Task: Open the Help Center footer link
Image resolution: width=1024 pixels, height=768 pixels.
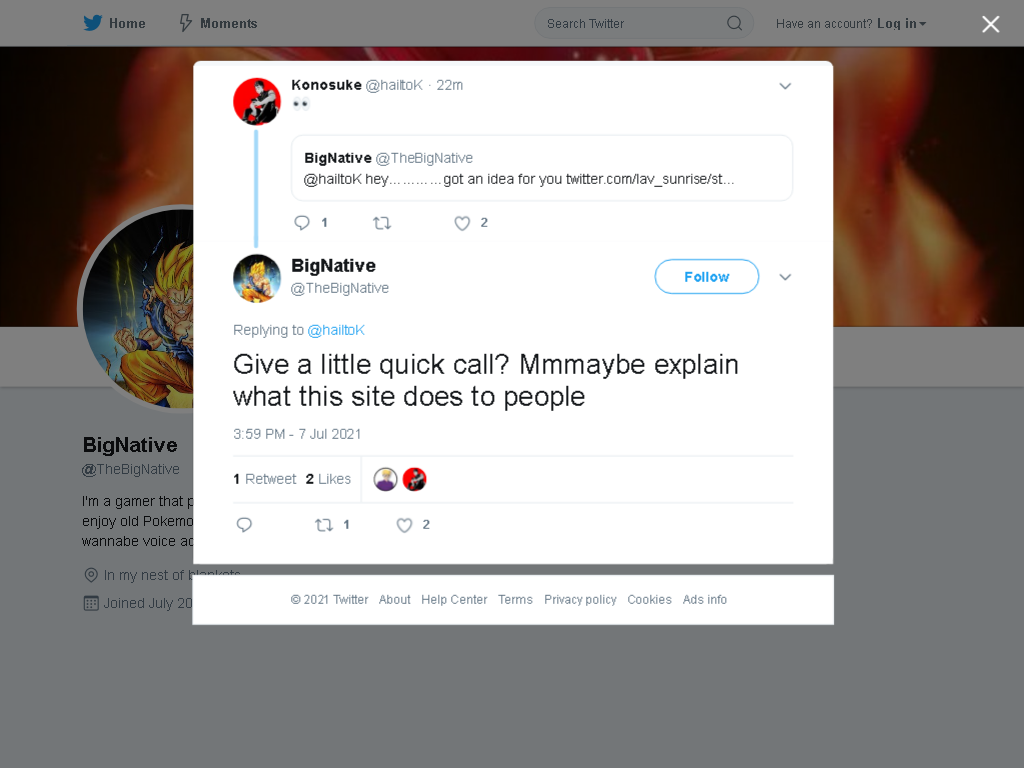Action: pyautogui.click(x=454, y=600)
